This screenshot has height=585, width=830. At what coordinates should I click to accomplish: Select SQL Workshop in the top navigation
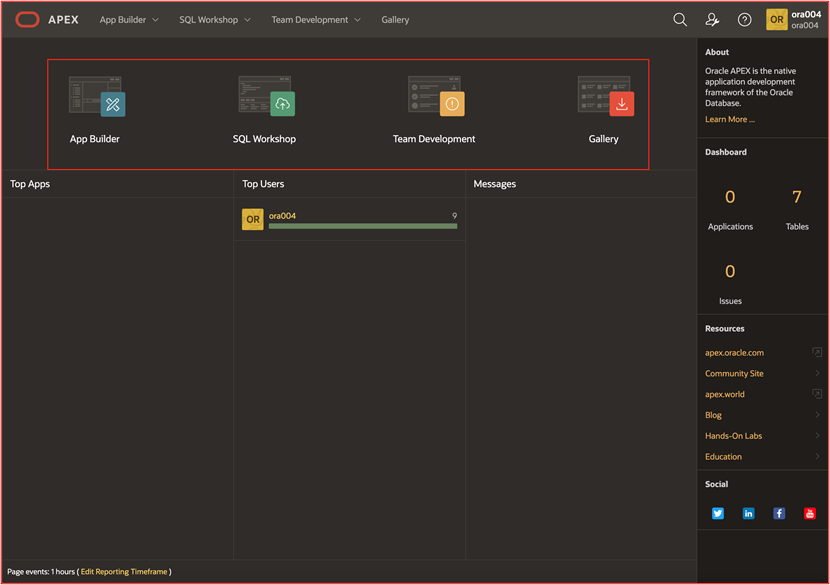click(209, 20)
